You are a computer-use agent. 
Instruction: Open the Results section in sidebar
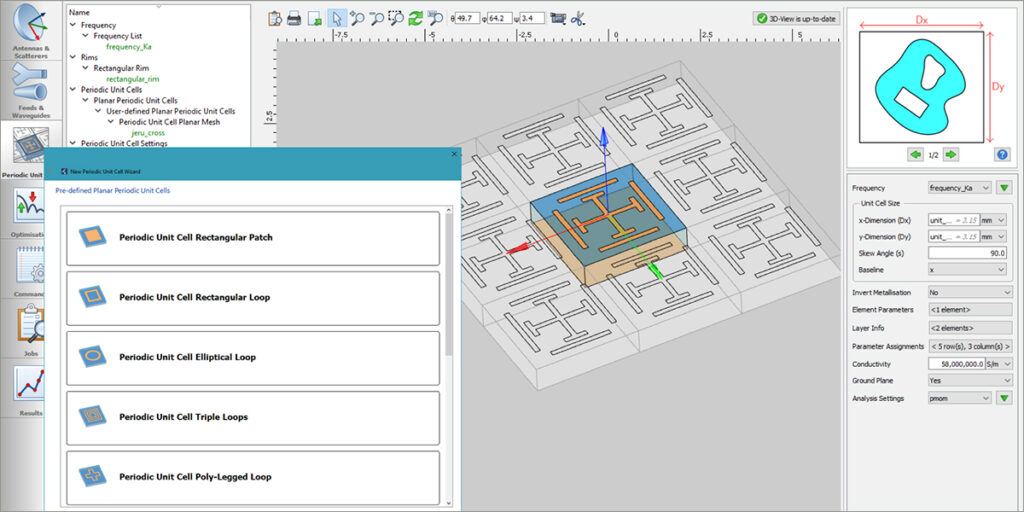click(29, 390)
